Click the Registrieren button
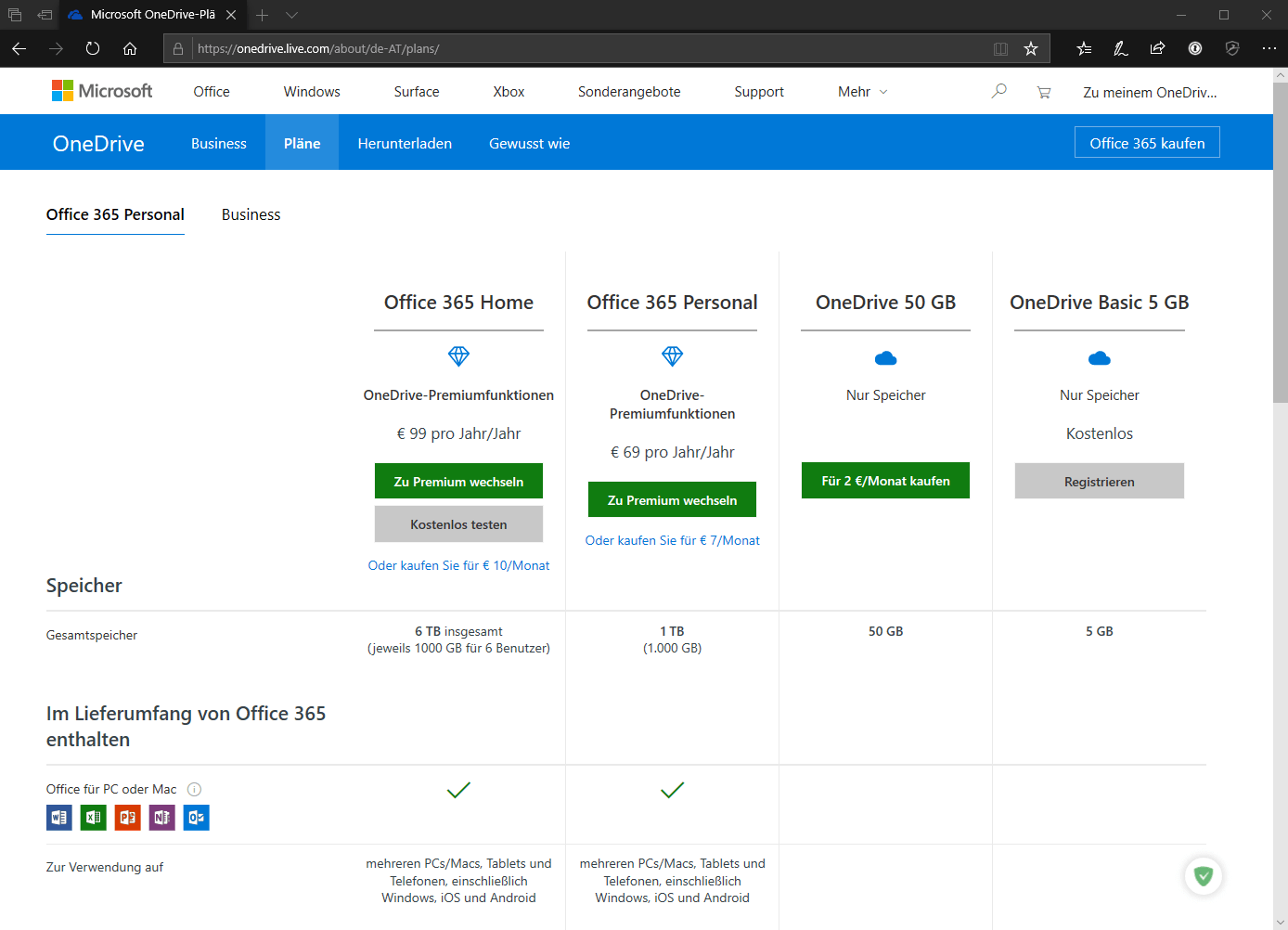Screen dimensions: 1288x930 coord(1099,482)
